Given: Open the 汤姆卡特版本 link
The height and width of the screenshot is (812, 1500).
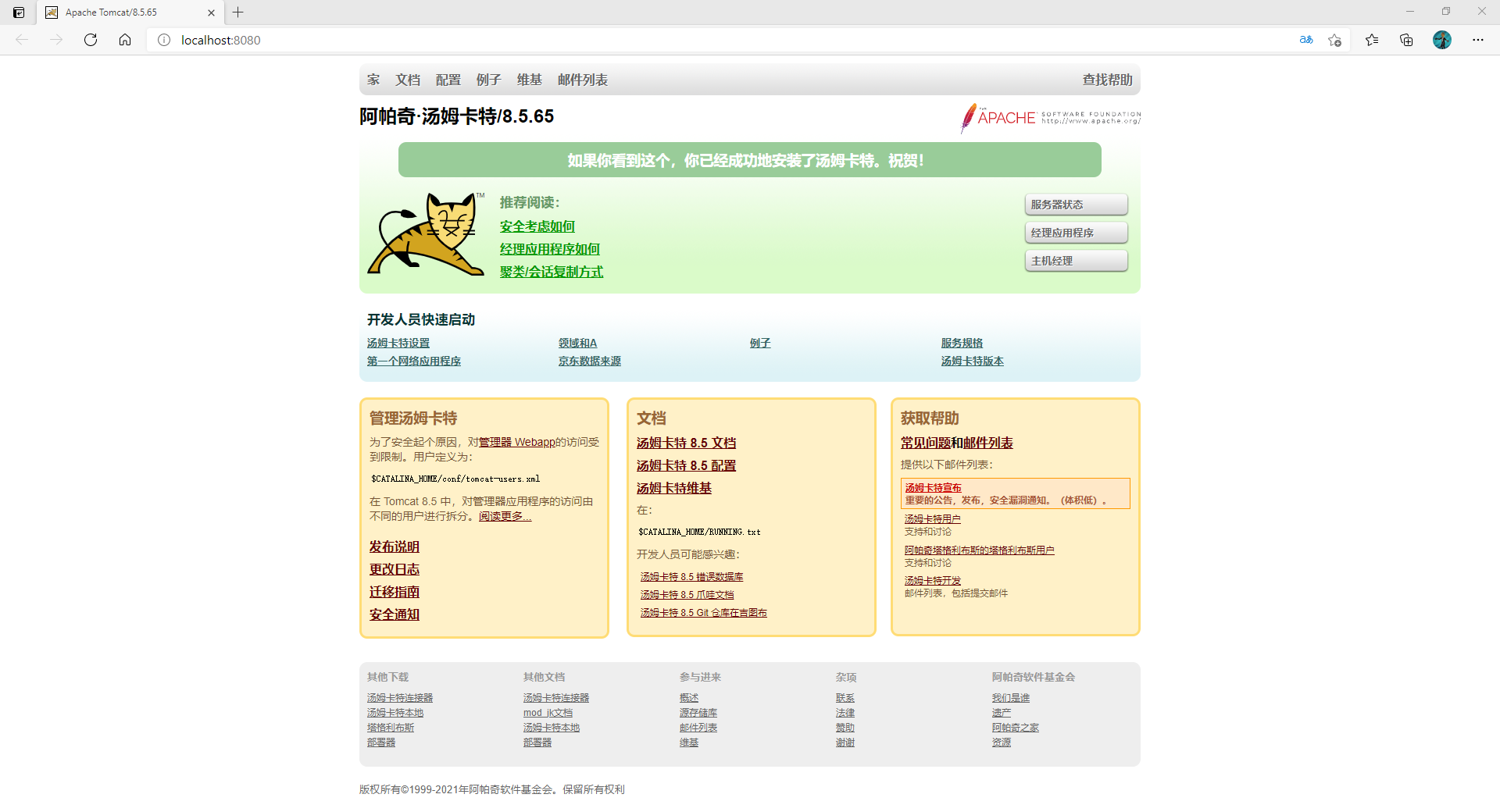Looking at the screenshot, I should pyautogui.click(x=973, y=361).
